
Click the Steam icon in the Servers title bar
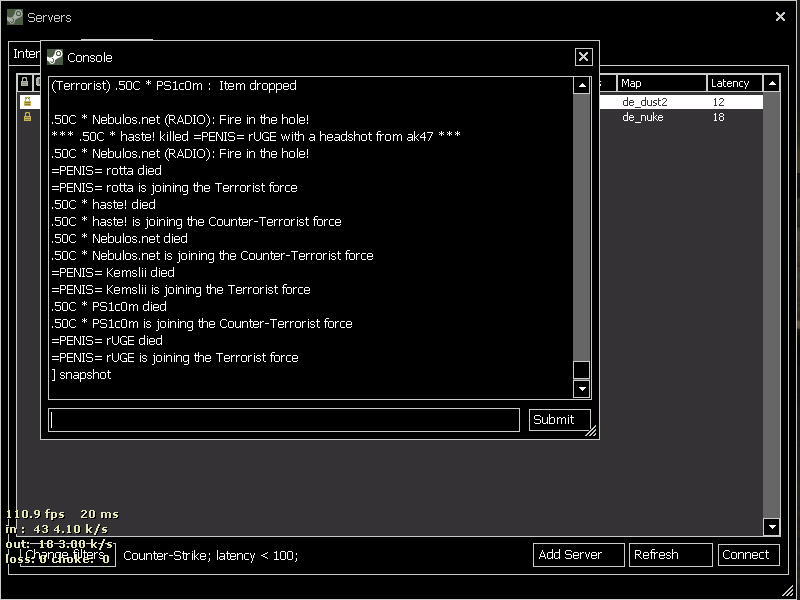(x=15, y=17)
